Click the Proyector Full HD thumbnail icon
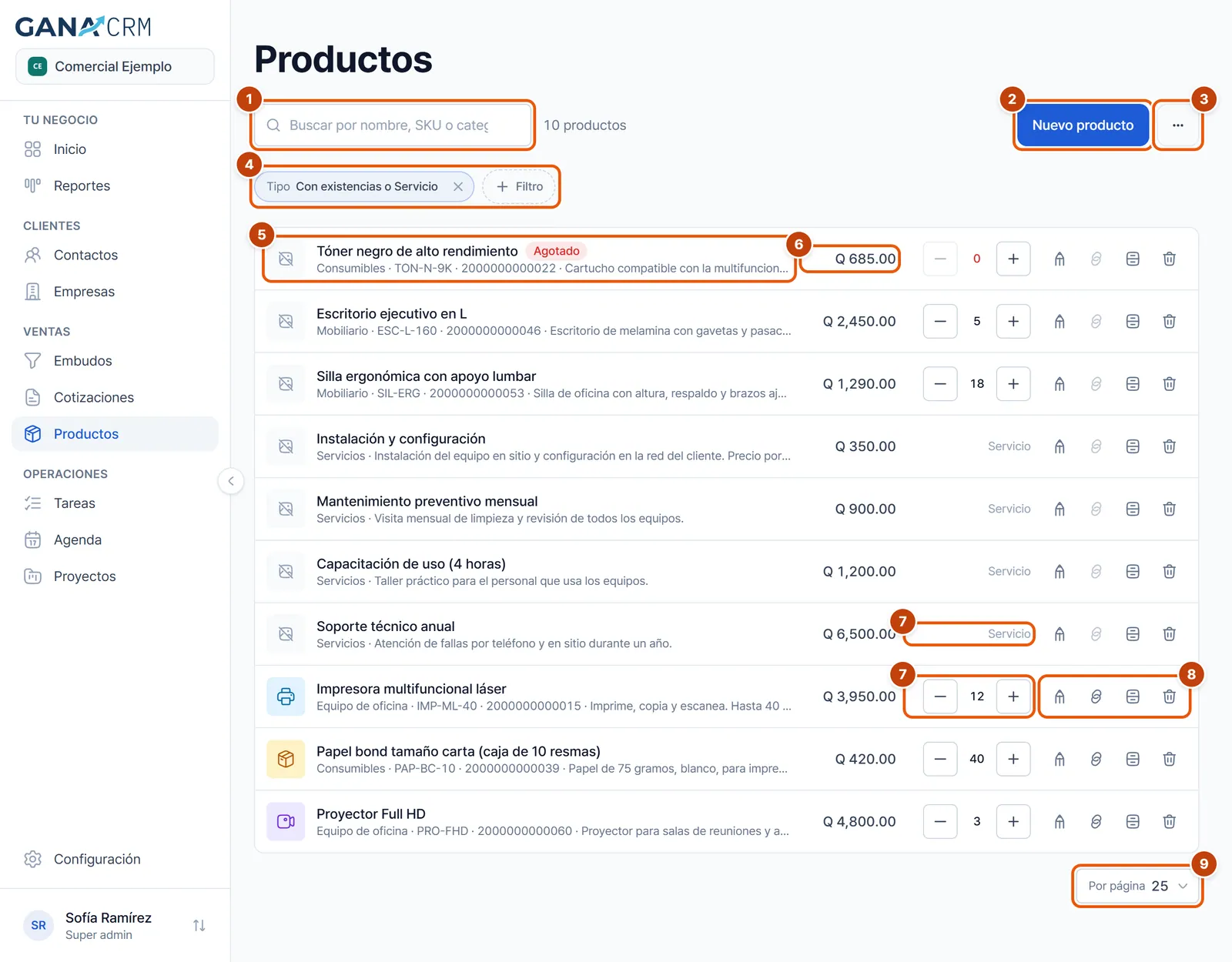The image size is (1232, 962). click(286, 821)
